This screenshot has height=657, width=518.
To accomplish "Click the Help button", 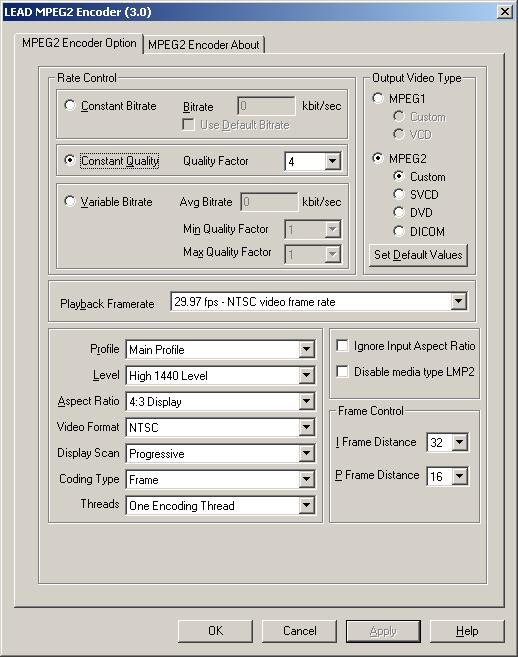I will (x=467, y=631).
